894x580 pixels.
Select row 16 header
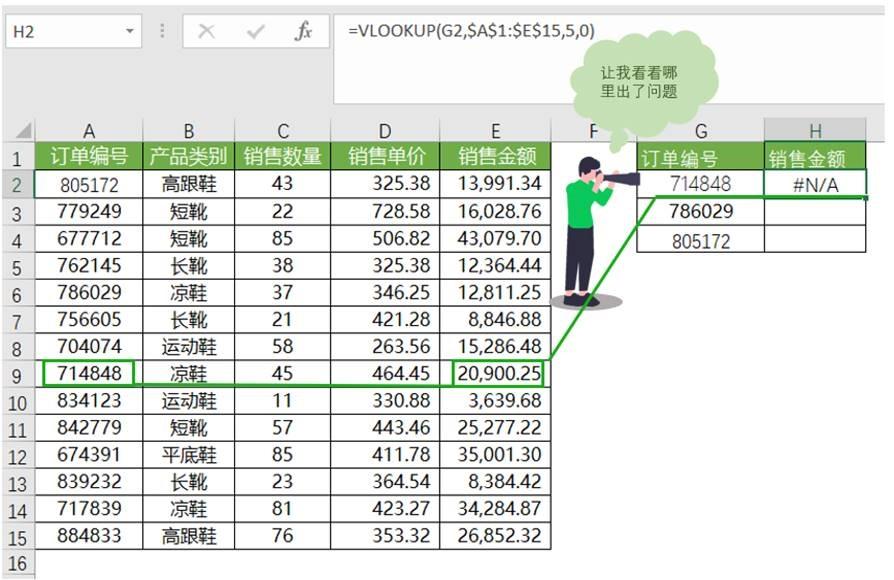(17, 563)
